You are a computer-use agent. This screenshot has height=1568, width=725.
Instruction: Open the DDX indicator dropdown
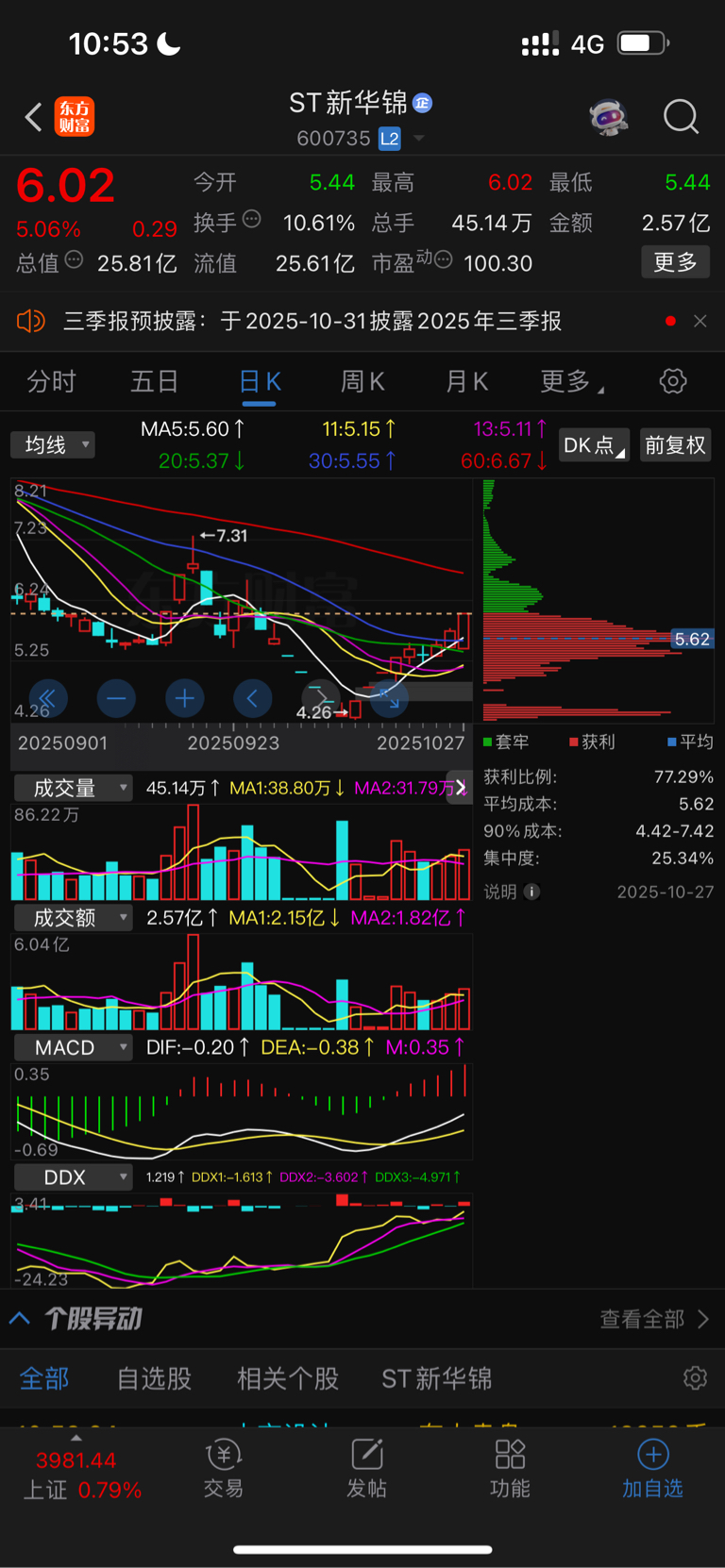click(73, 1177)
